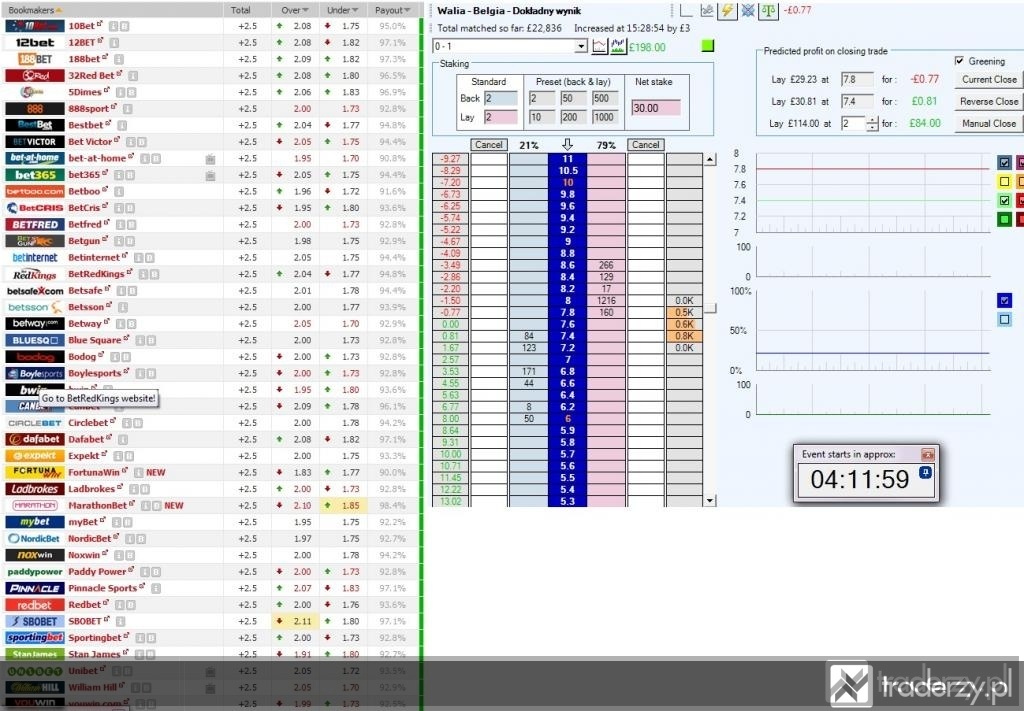Click the green balance scales icon
This screenshot has height=711, width=1024.
pos(768,10)
